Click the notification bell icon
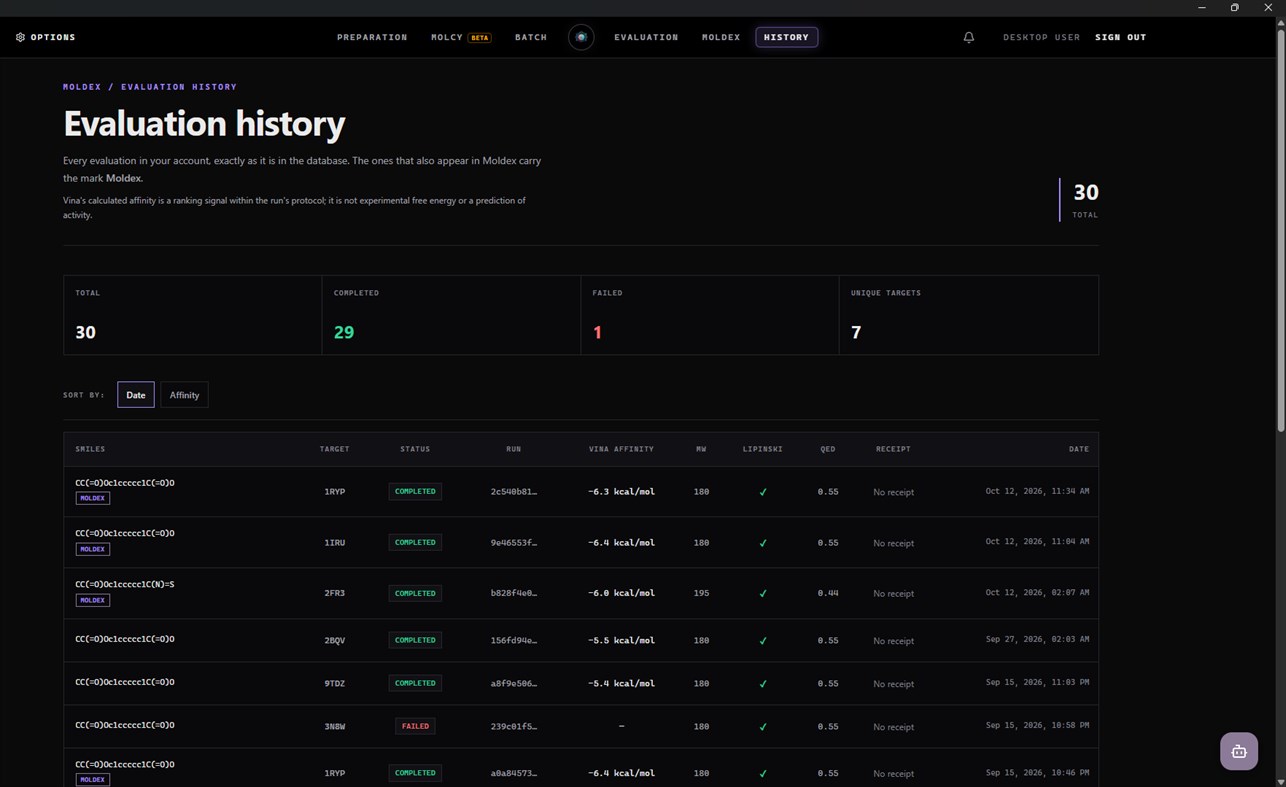 coord(969,37)
